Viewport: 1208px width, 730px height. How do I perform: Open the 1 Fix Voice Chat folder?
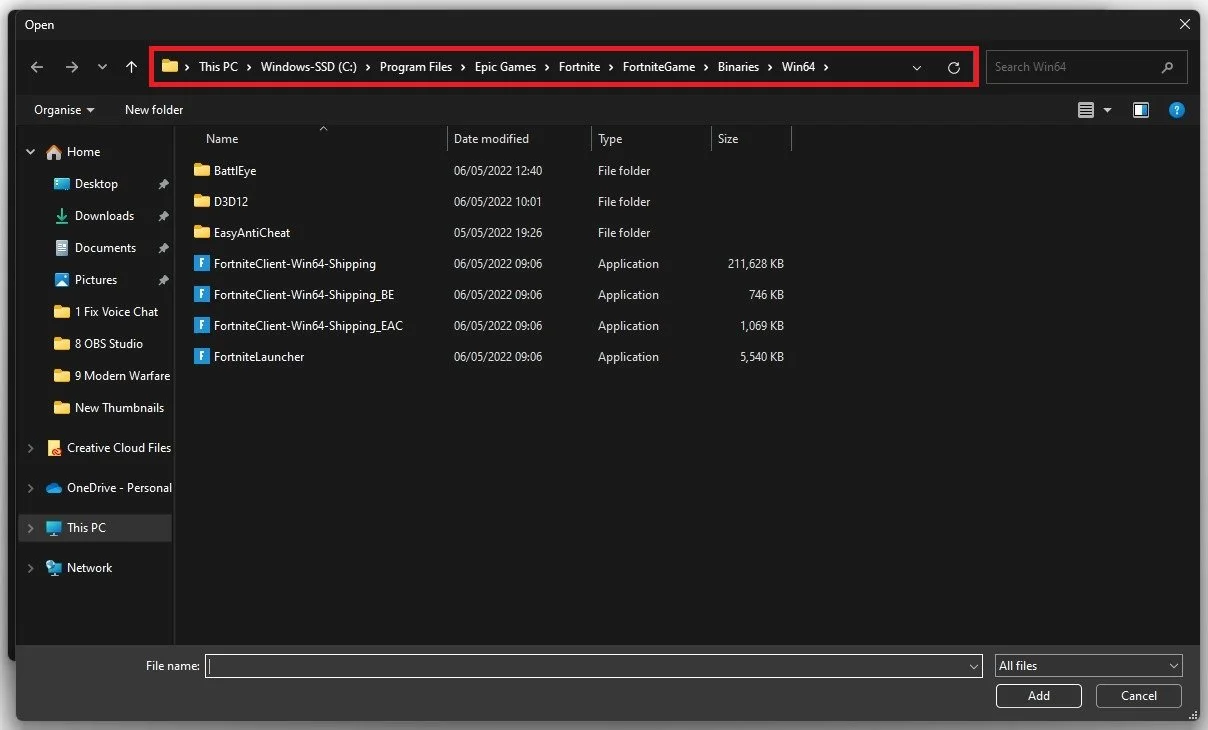click(116, 312)
